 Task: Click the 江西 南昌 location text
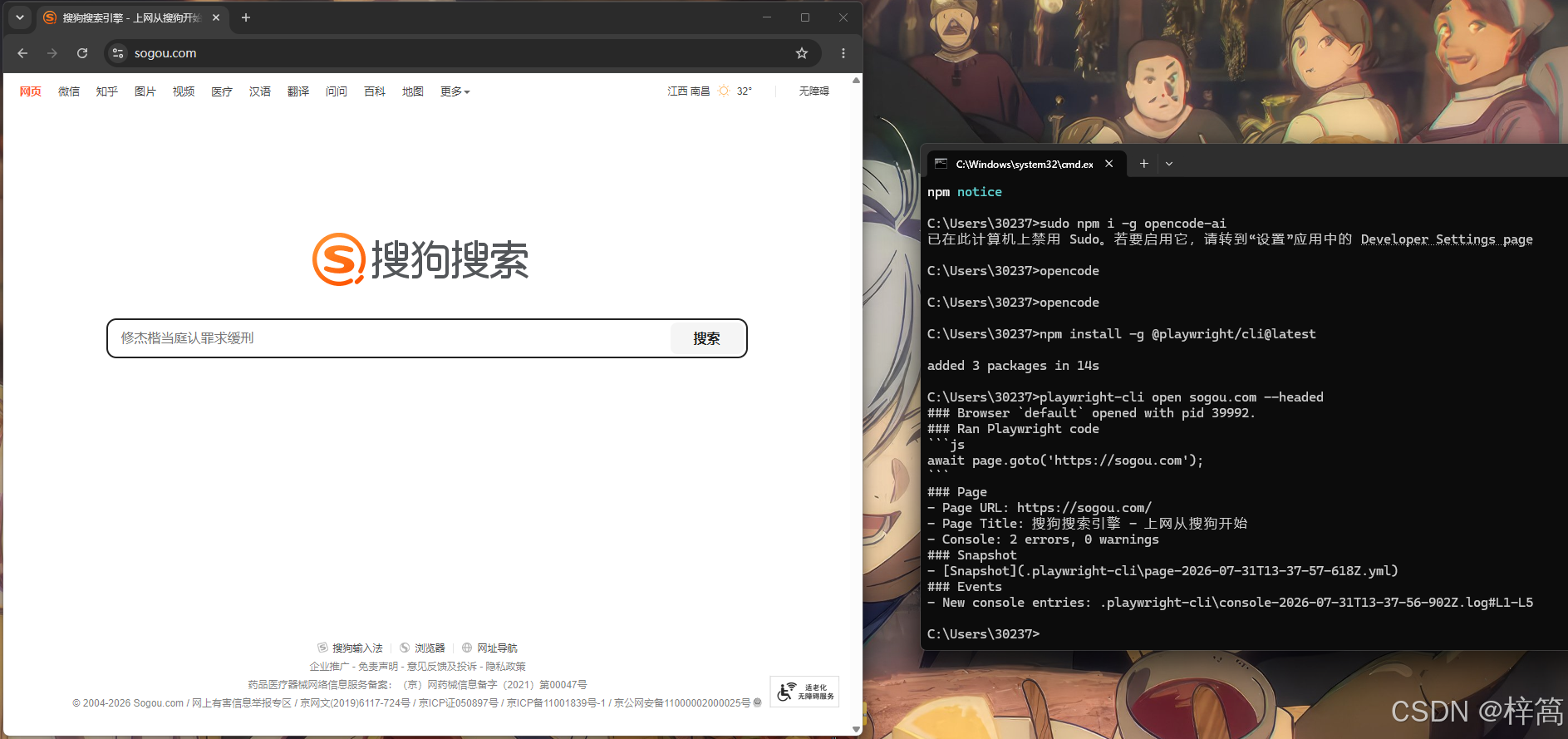point(689,91)
